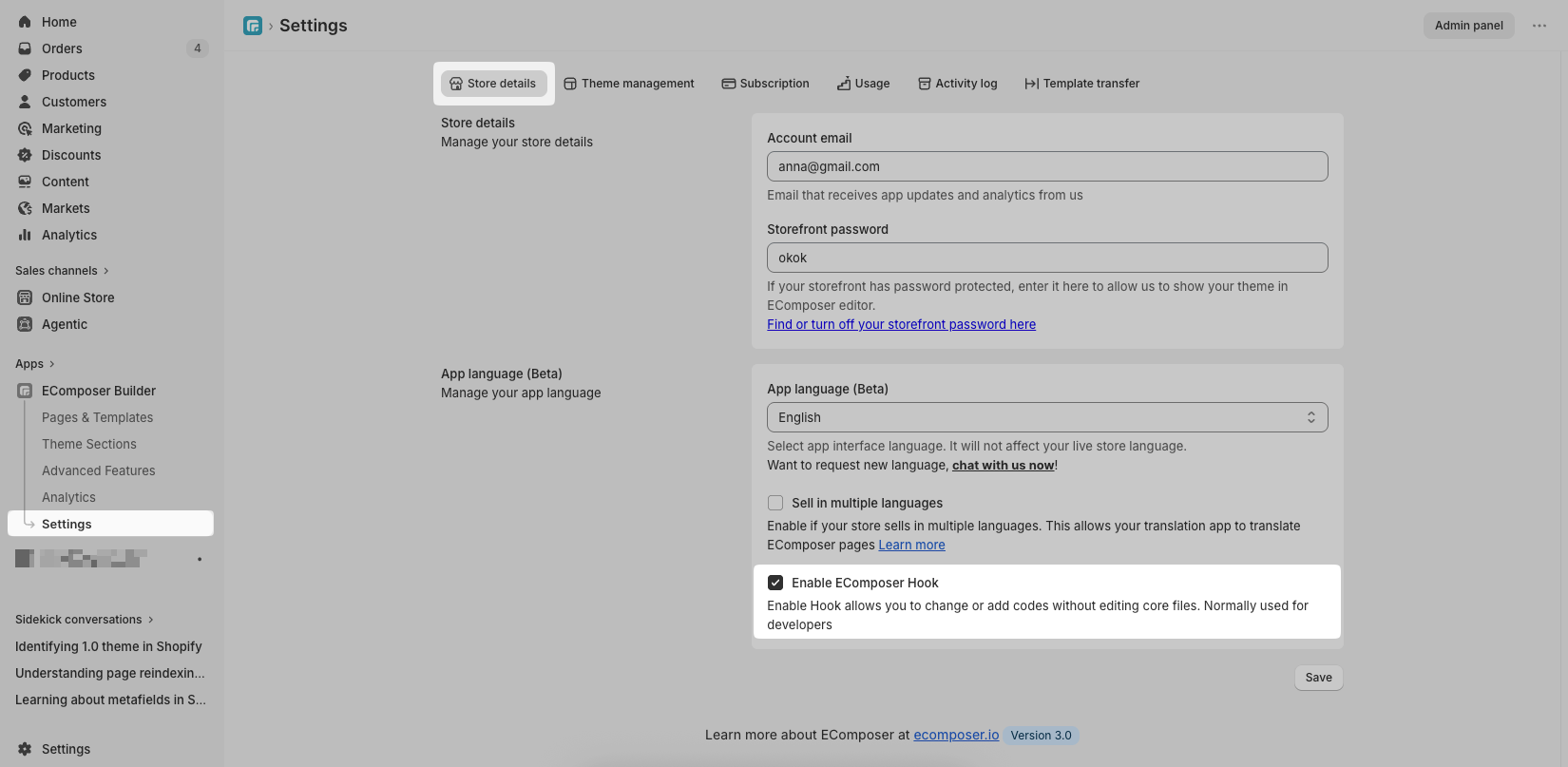Click the Agentic channel icon

click(25, 324)
